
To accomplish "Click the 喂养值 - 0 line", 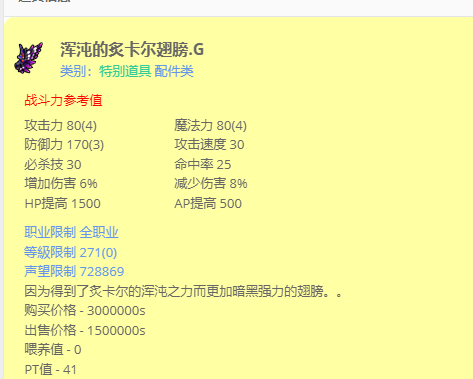I will [x=53, y=350].
